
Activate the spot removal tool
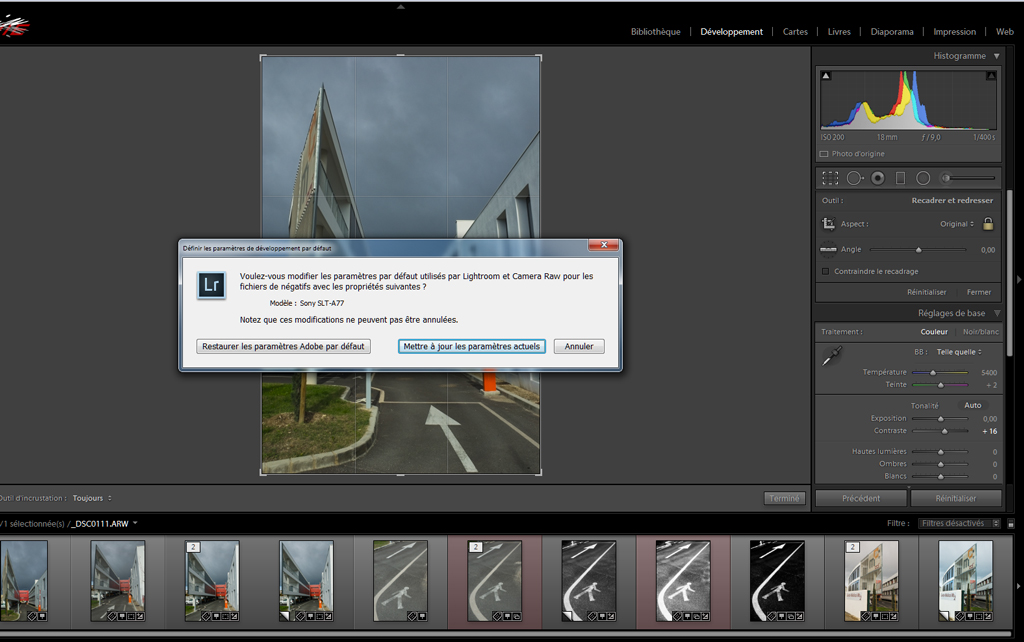coord(854,178)
